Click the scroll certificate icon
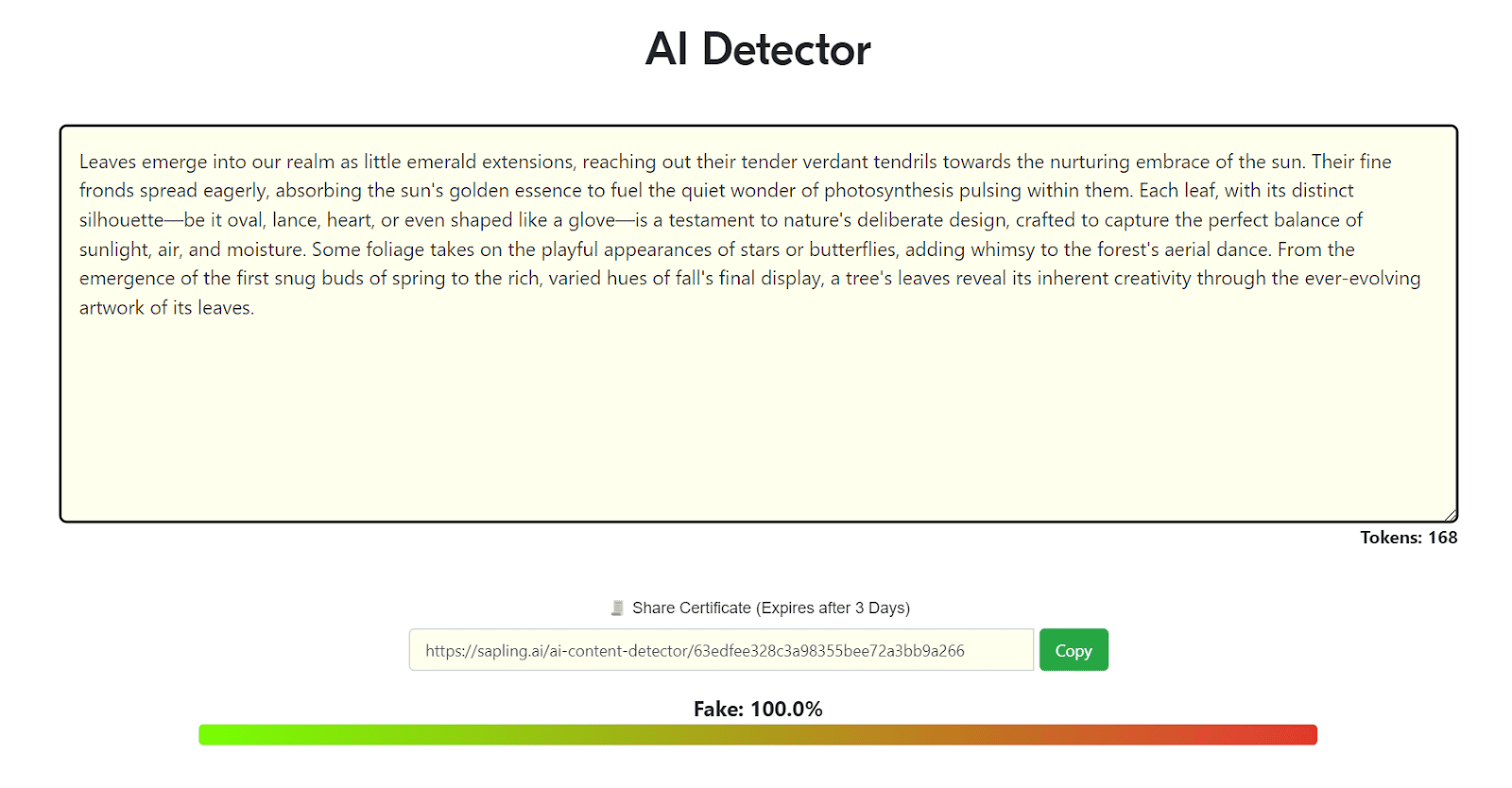Viewport: 1512px width, 788px height. (617, 608)
